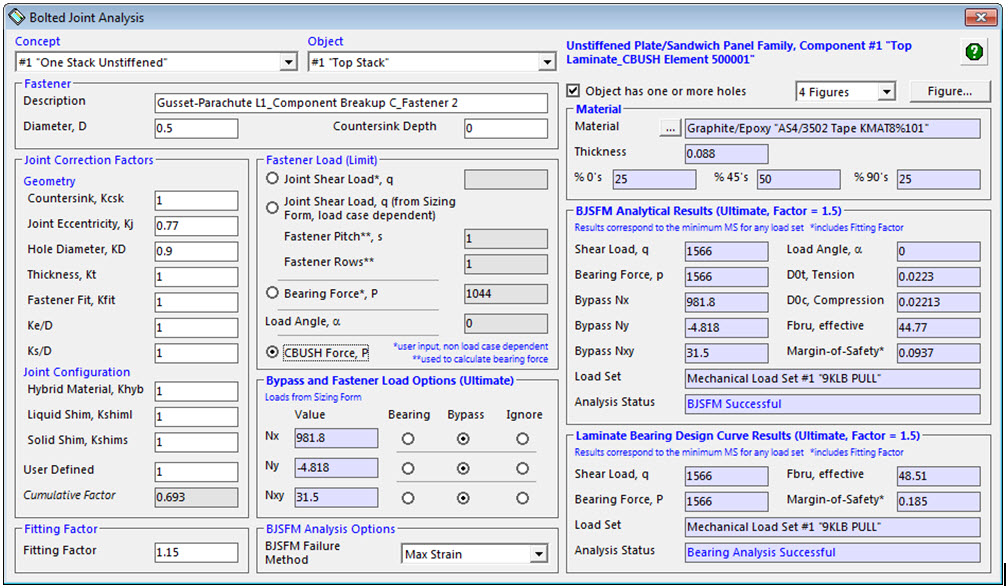This screenshot has width=1008, height=588.
Task: Click the Cumulative Factor field
Action: click(x=196, y=497)
